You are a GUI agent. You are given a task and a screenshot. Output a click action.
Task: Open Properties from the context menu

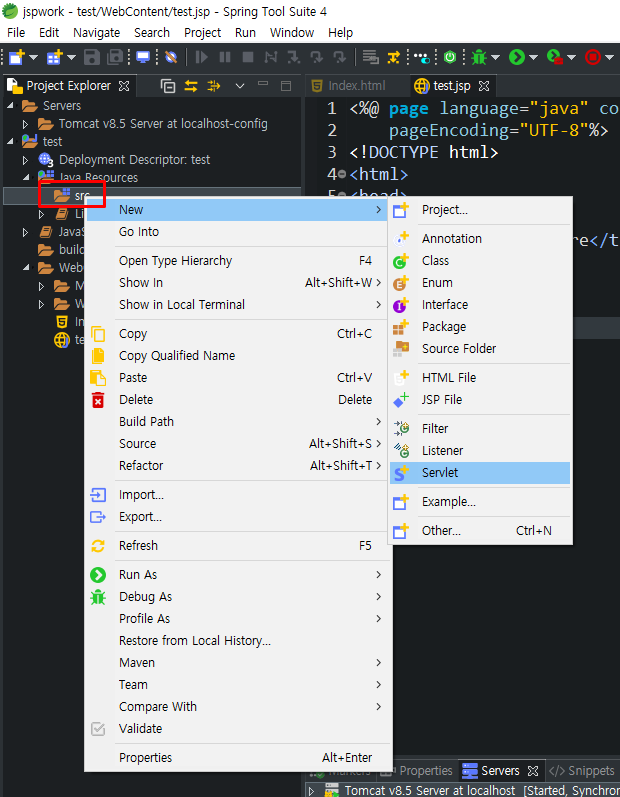(236, 757)
